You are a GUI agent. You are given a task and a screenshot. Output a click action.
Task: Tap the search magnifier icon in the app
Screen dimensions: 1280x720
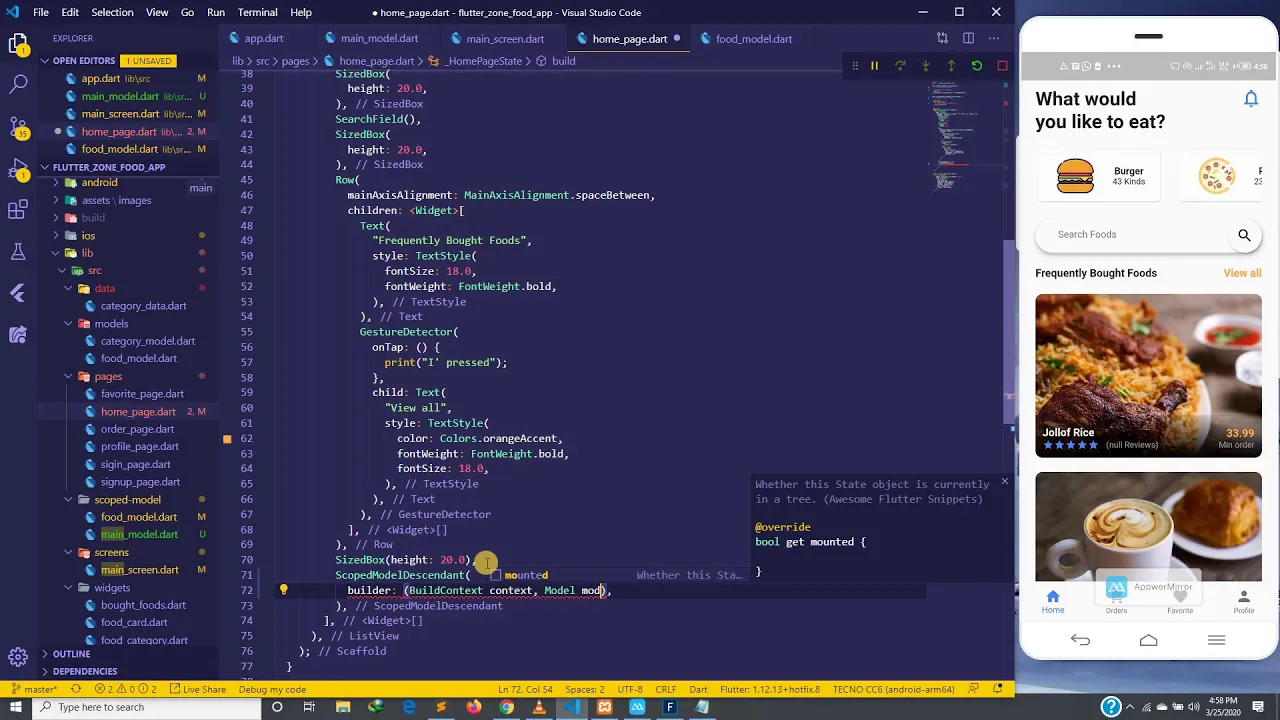pos(1244,235)
